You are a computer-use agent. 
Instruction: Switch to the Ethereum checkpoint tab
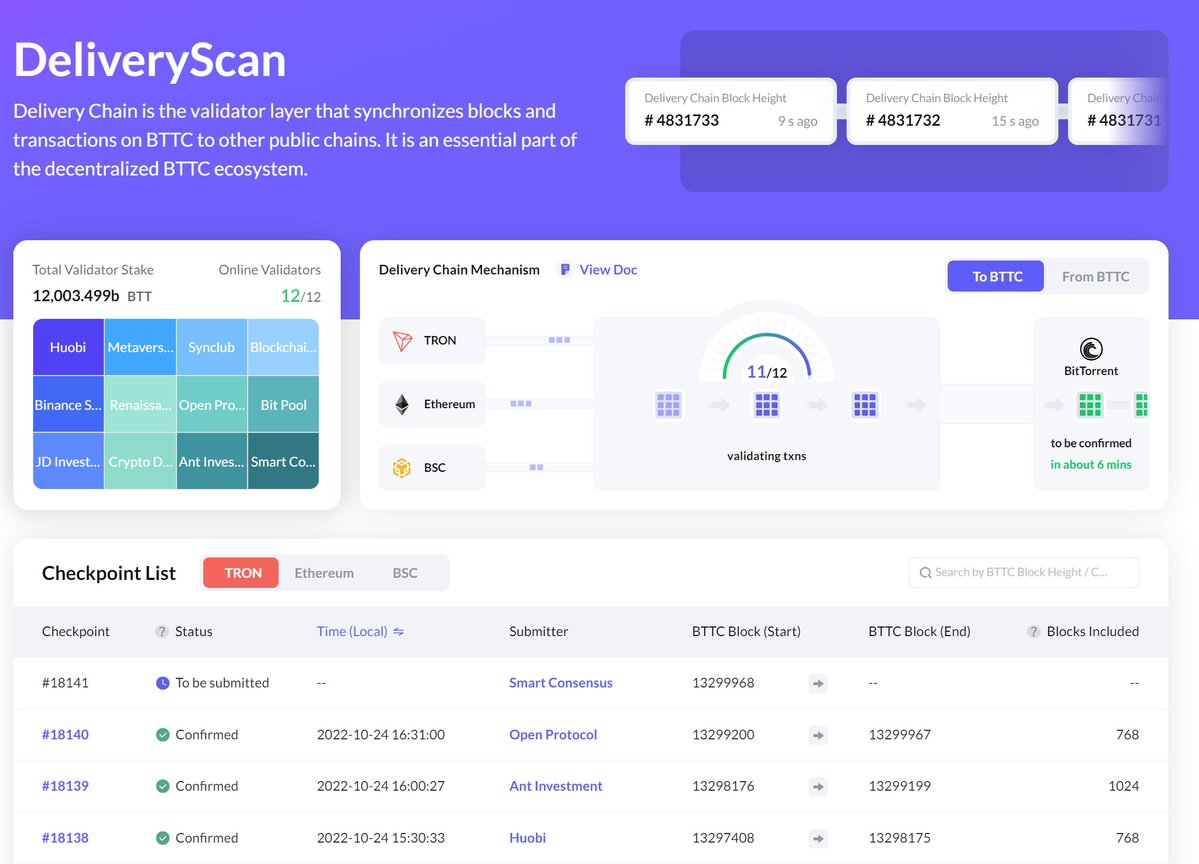(x=324, y=573)
